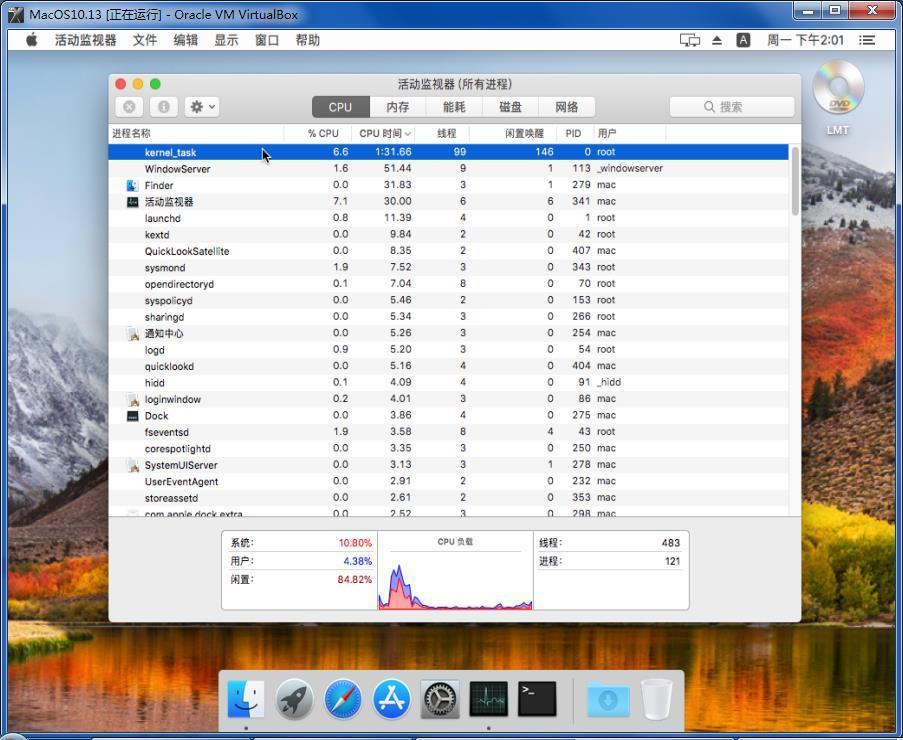Select the Finder process row
The image size is (903, 740).
pos(449,185)
